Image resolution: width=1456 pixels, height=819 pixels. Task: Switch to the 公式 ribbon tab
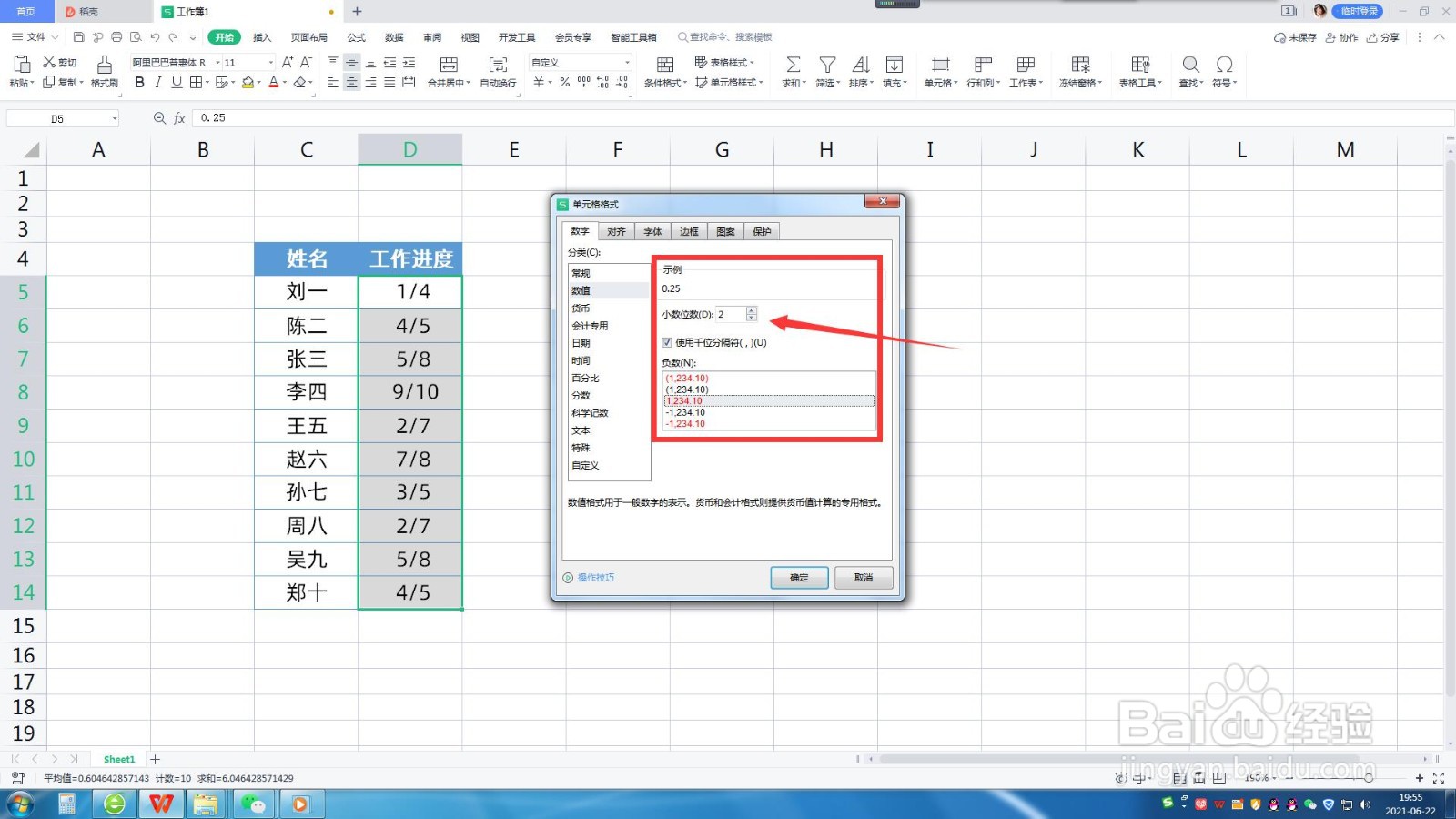(356, 37)
